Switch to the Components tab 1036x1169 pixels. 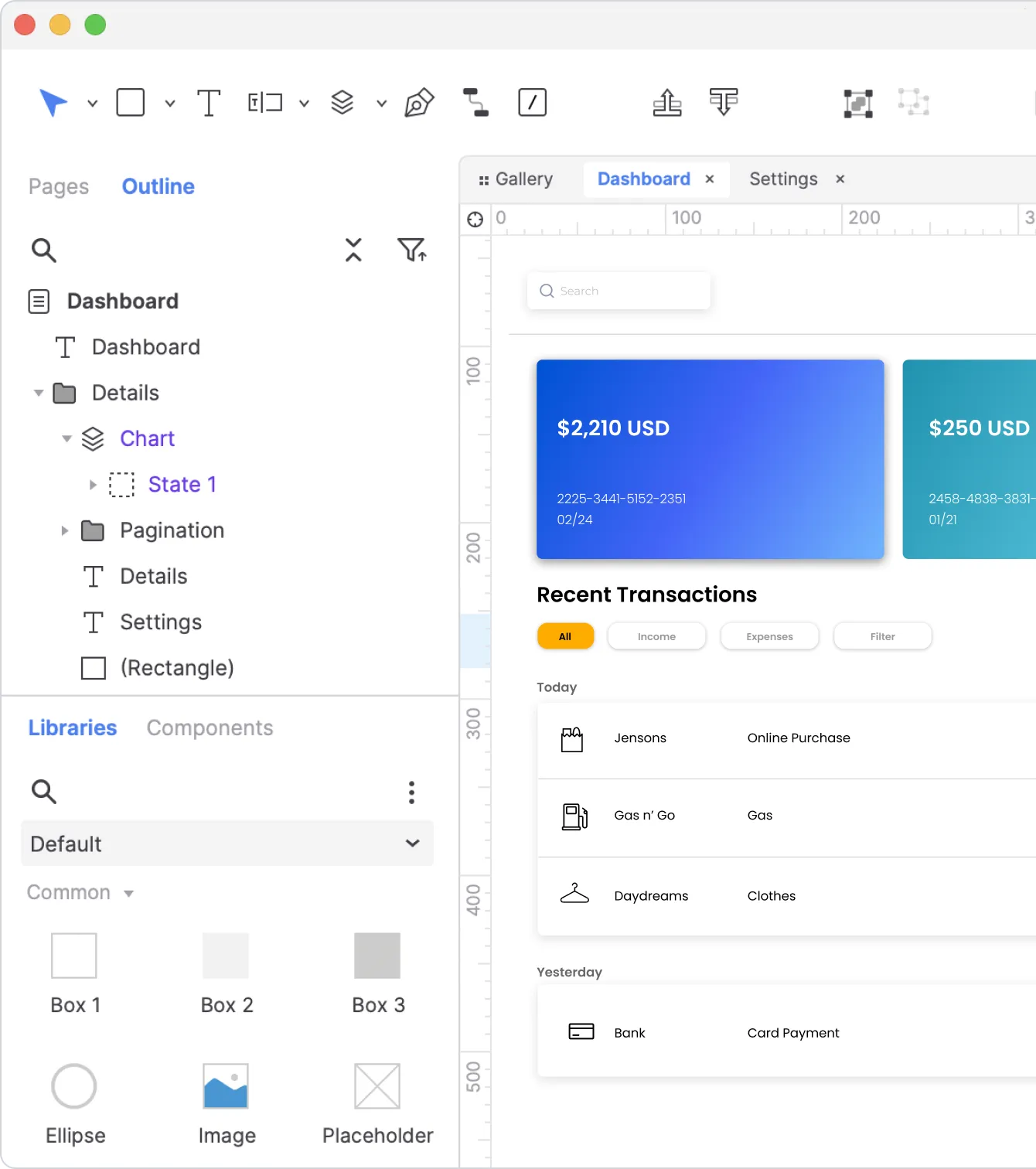pos(210,728)
